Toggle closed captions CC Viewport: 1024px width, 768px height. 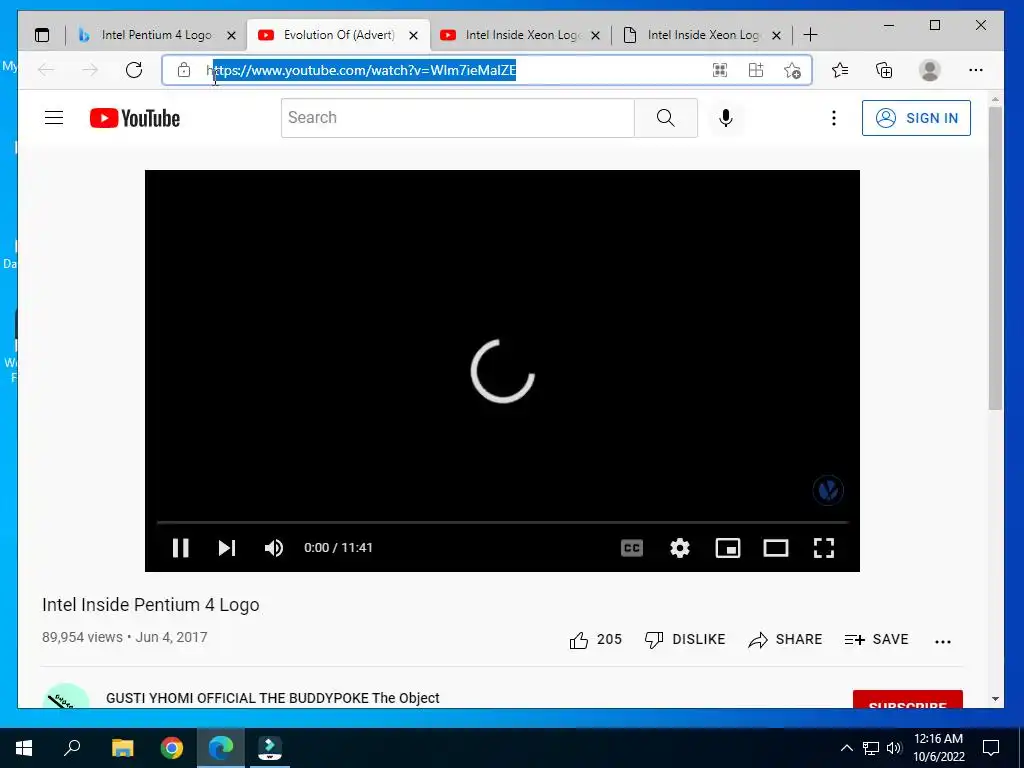[632, 547]
